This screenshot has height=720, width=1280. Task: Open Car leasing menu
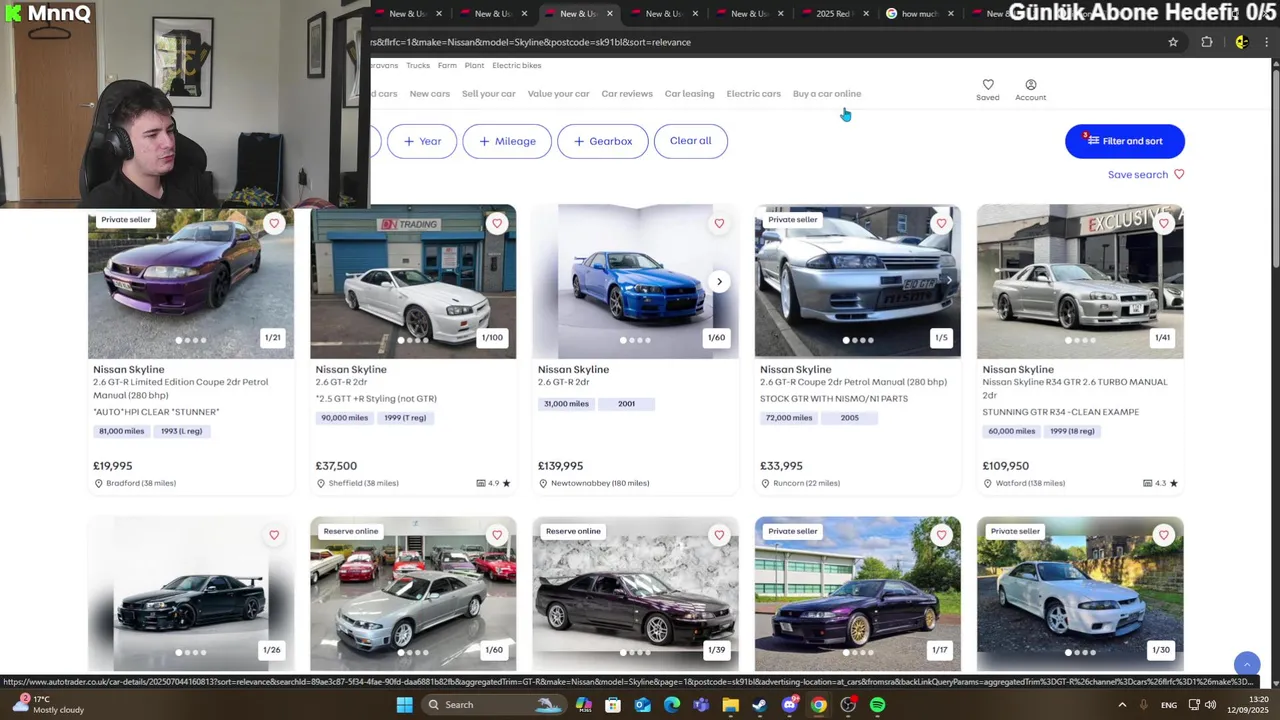pos(690,93)
